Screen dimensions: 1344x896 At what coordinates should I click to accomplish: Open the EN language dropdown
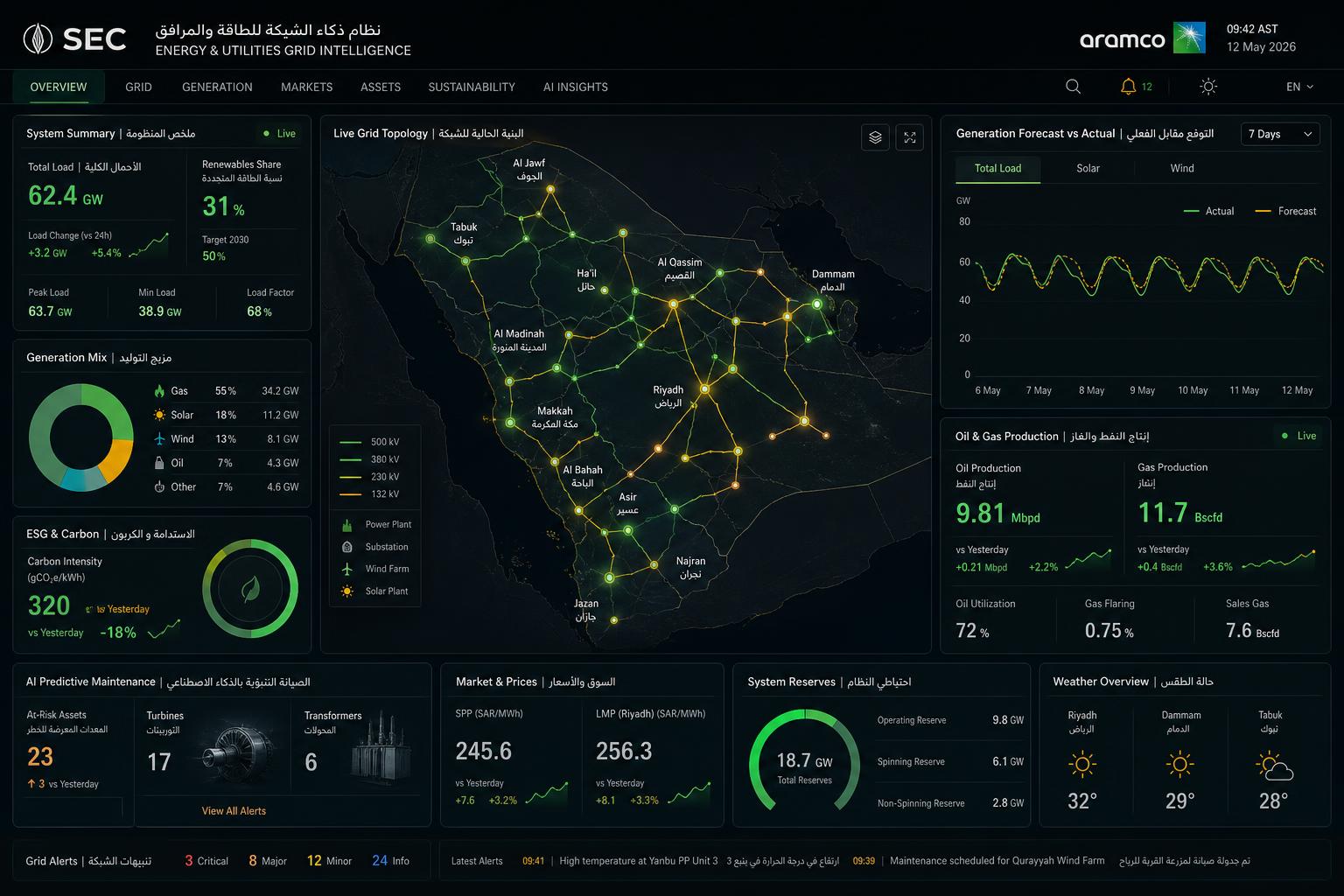point(1299,87)
